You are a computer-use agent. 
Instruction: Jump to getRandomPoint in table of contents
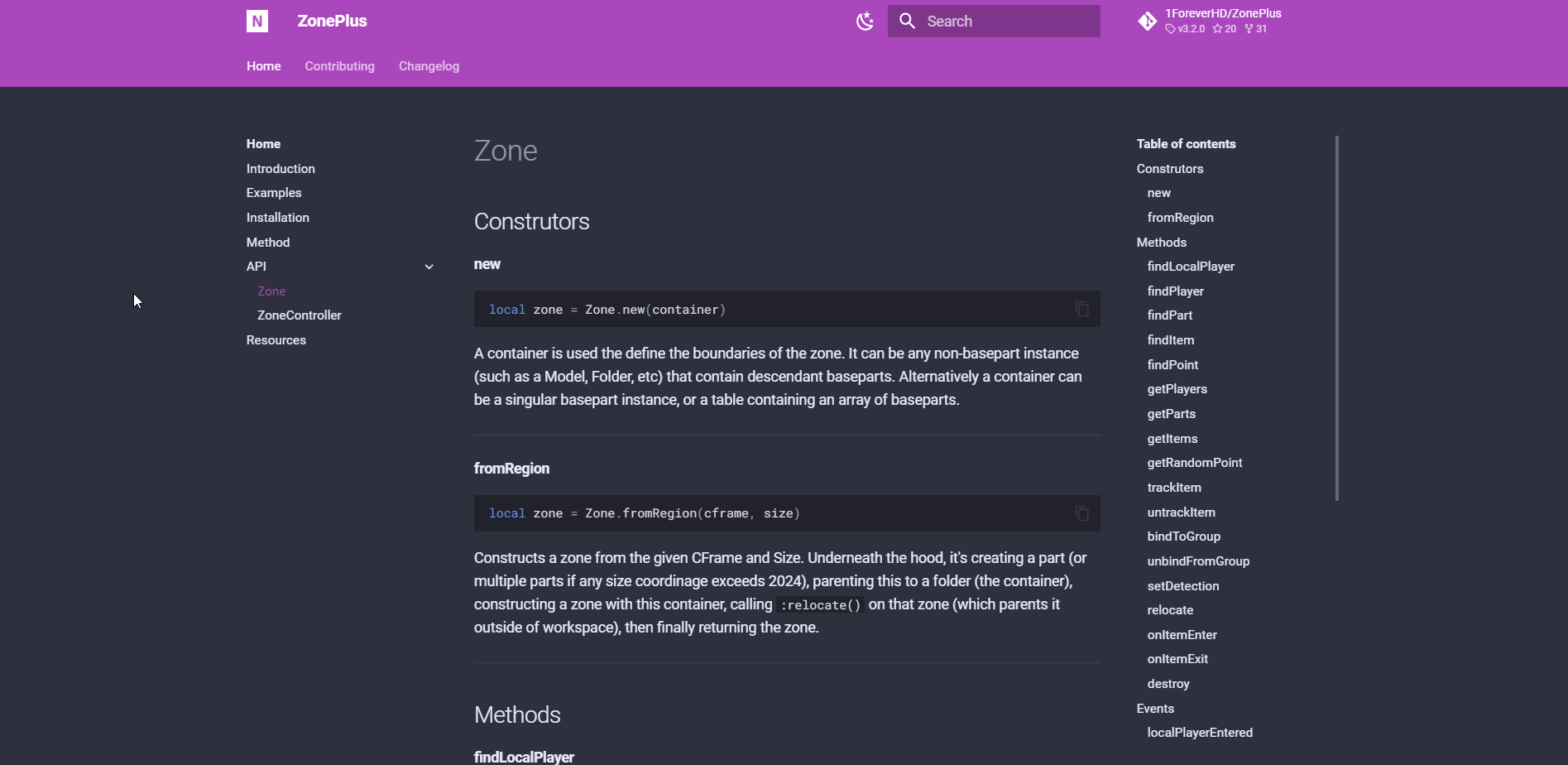tap(1195, 463)
